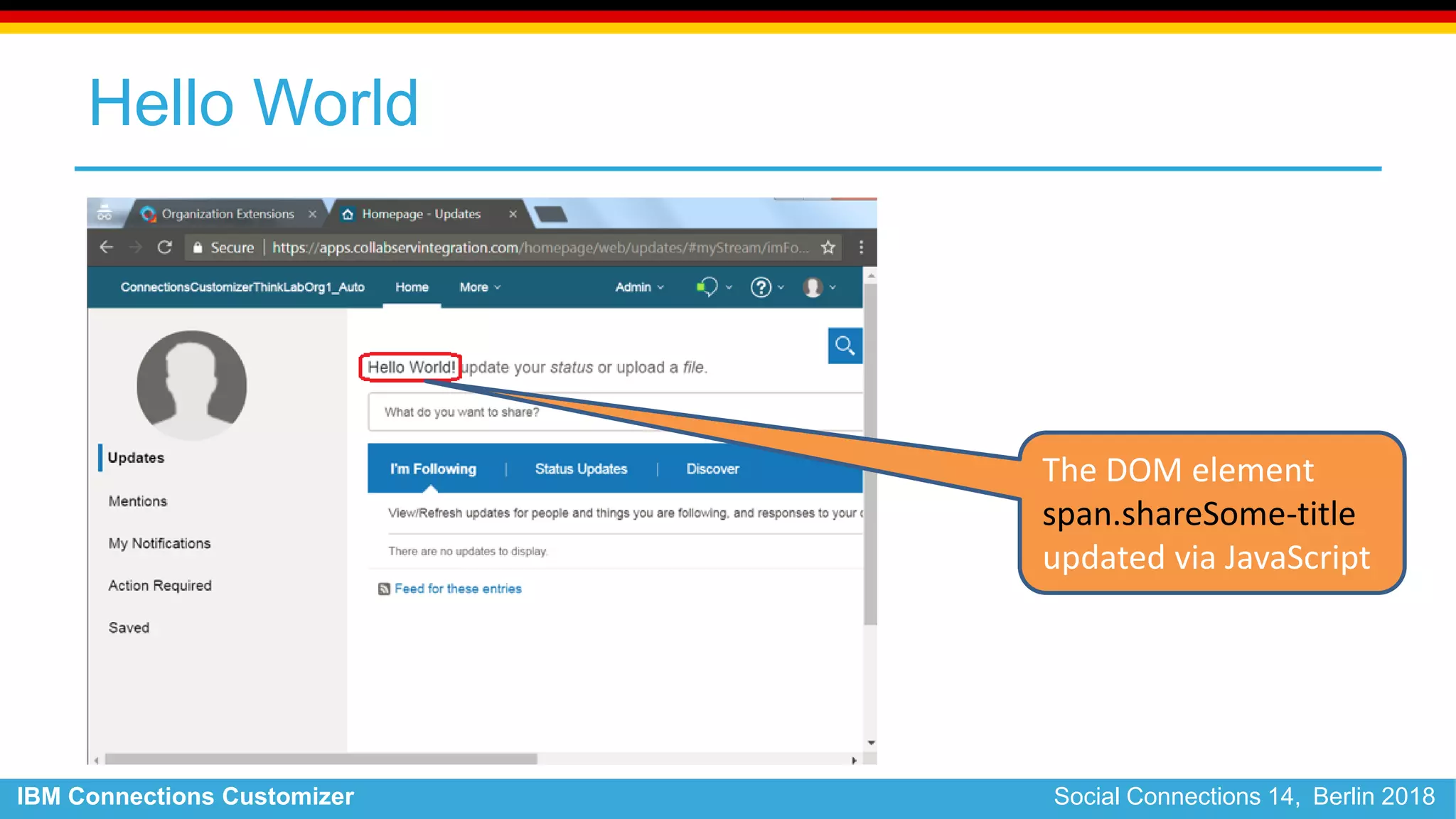Viewport: 1456px width, 819px height.
Task: Click the vertical scrollbar thumb
Action: [870, 455]
